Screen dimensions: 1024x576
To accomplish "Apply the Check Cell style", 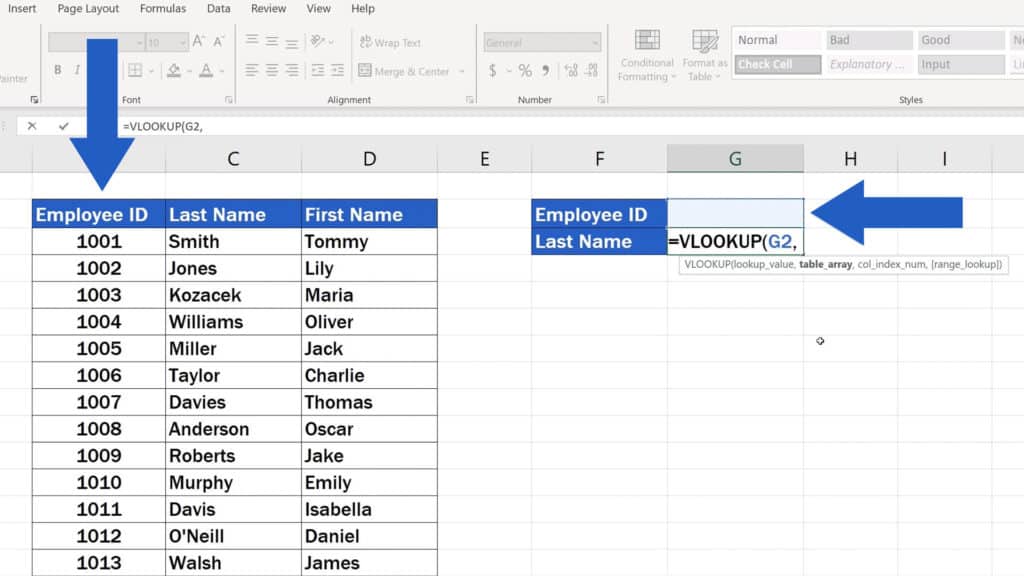I will coord(777,64).
